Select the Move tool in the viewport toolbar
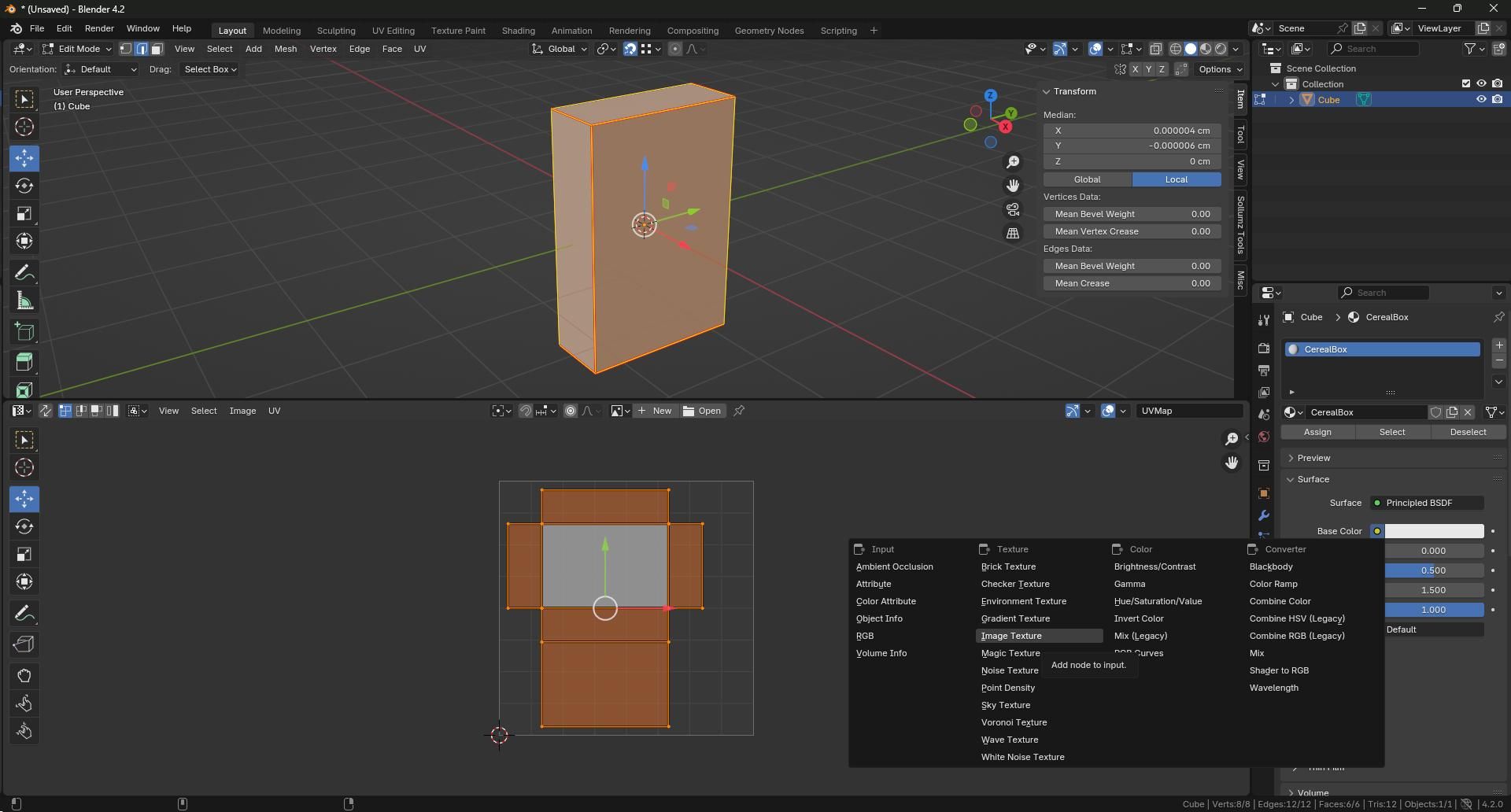1511x812 pixels. (24, 158)
